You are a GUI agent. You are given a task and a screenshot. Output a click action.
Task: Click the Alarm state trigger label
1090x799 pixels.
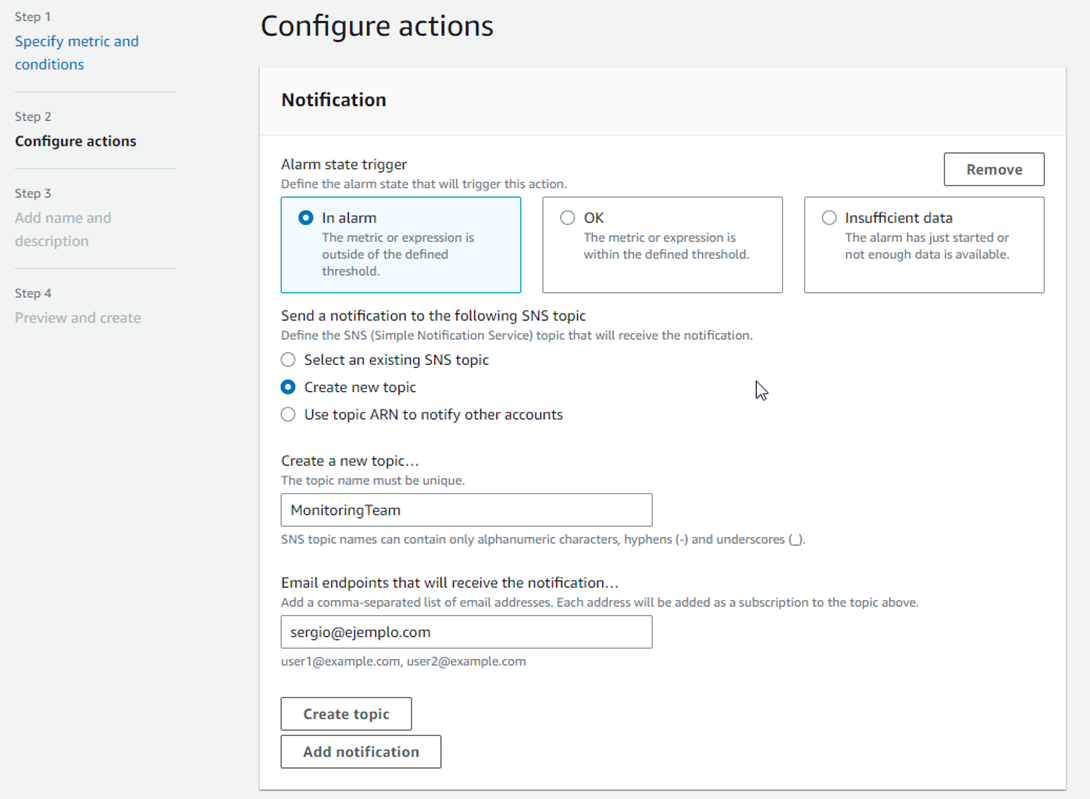point(344,164)
